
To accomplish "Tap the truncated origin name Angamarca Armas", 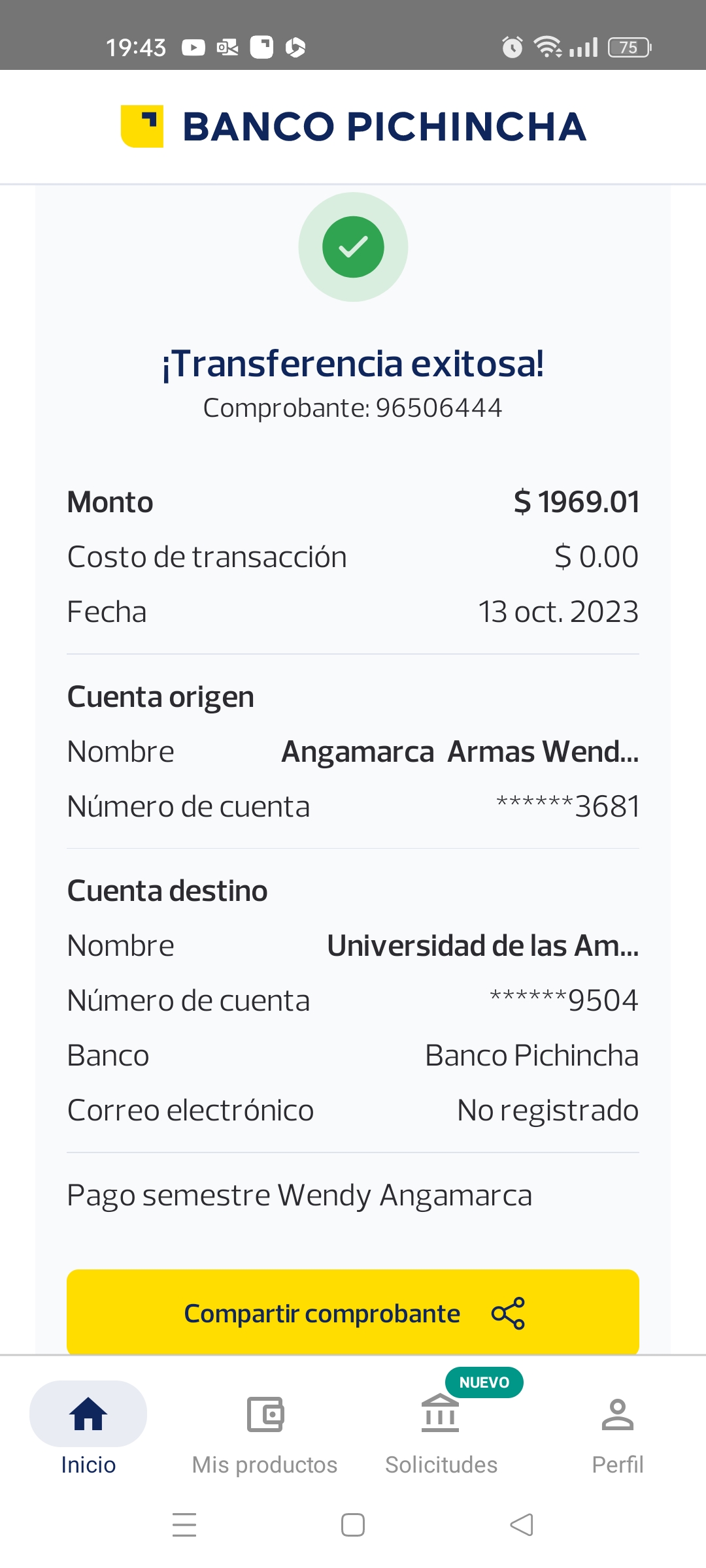I will pyautogui.click(x=460, y=752).
